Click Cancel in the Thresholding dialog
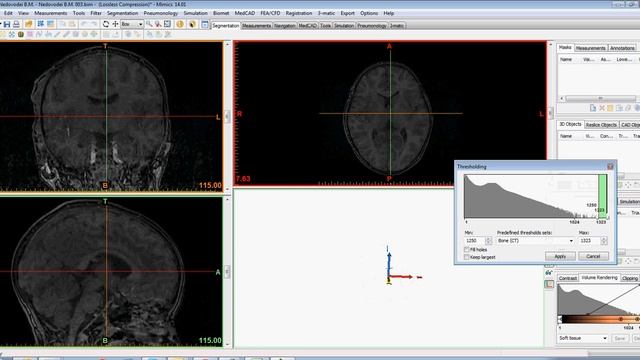Screen dimensions: 640x360 (x=593, y=256)
